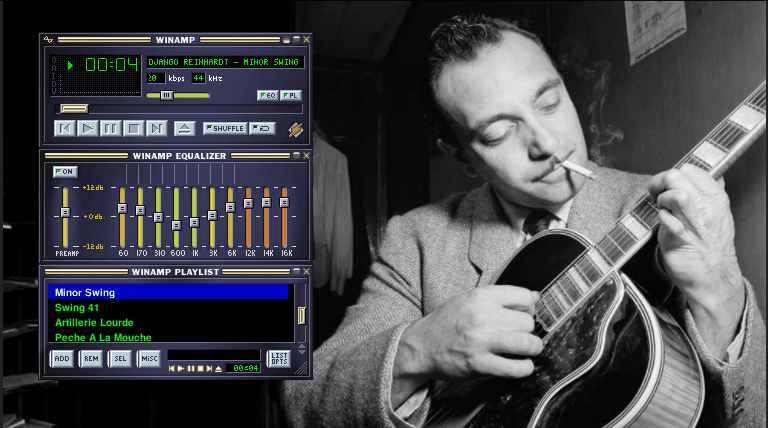Click the Winamp lightning bolt logo
This screenshot has width=768, height=428.
click(x=295, y=129)
